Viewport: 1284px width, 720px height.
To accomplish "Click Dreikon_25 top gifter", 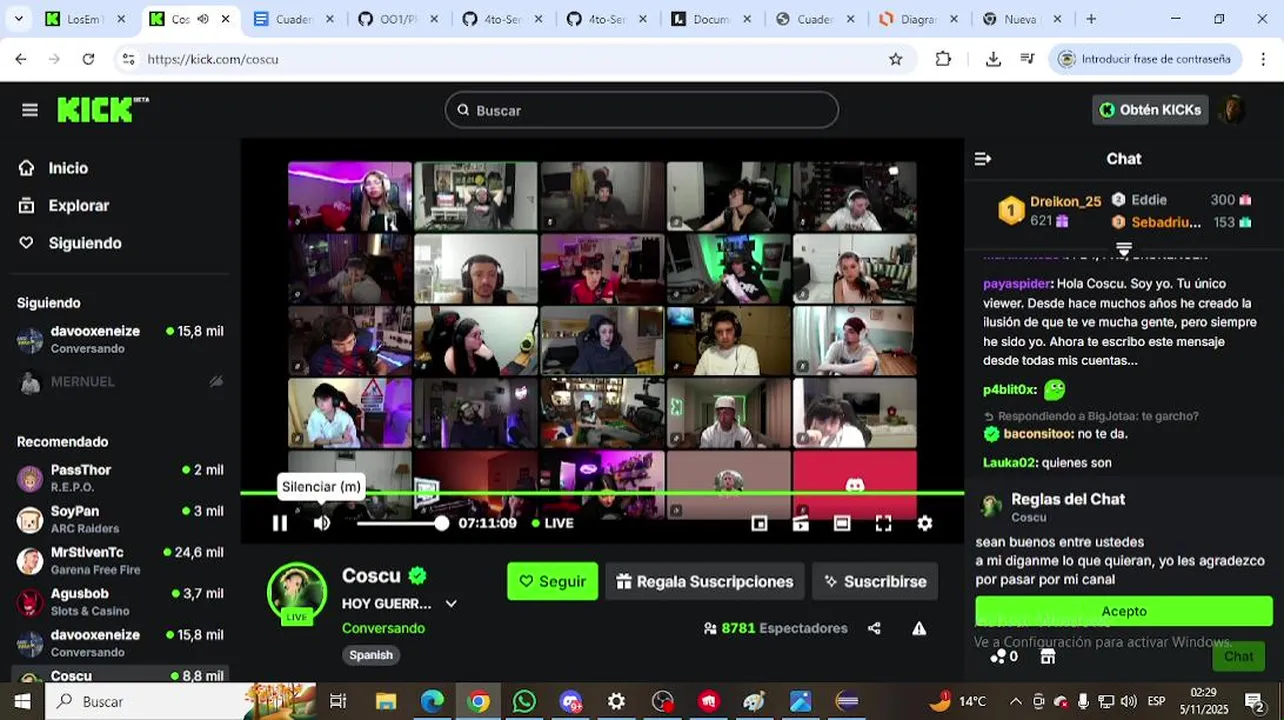I will 1065,201.
